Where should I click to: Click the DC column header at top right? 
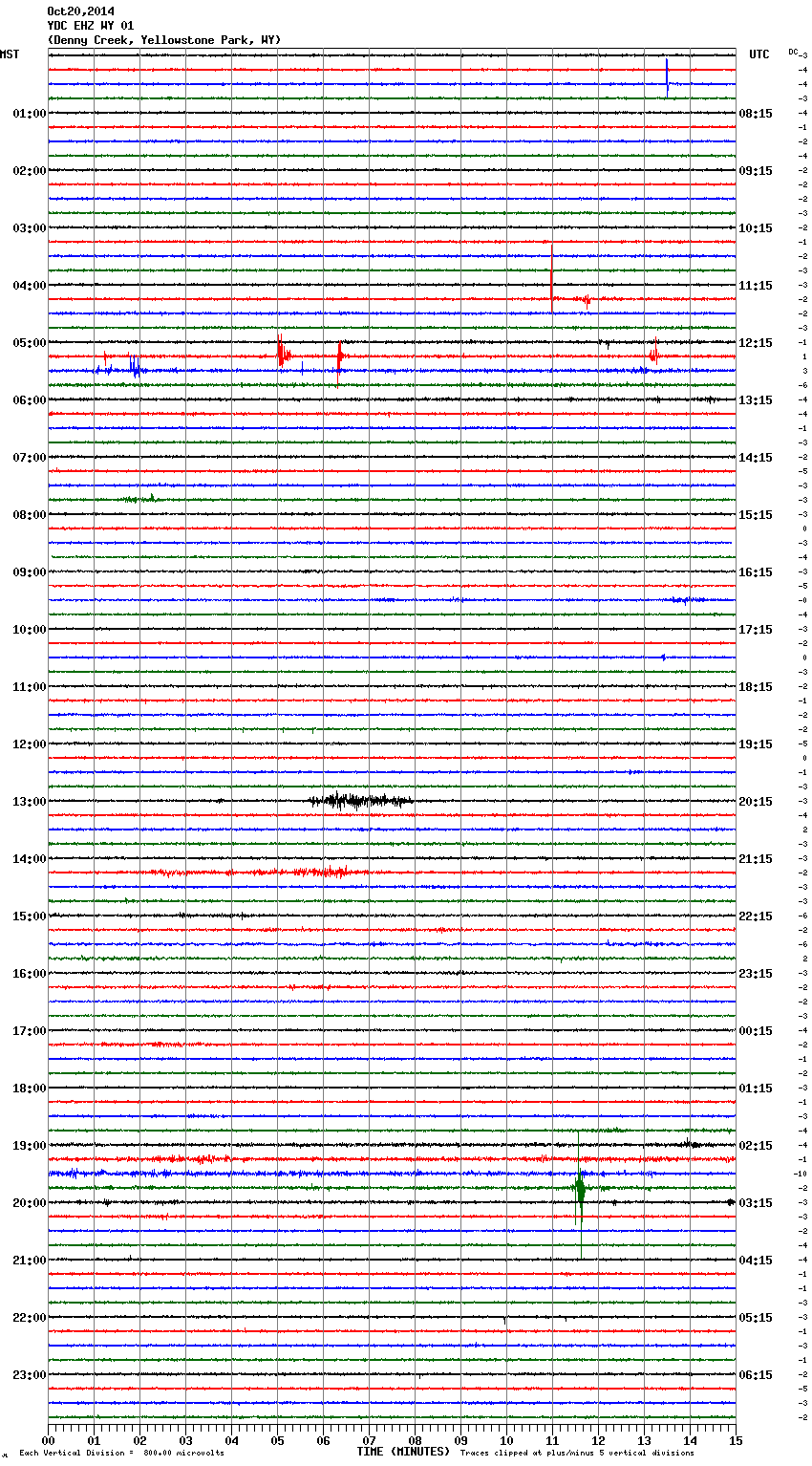click(x=793, y=52)
